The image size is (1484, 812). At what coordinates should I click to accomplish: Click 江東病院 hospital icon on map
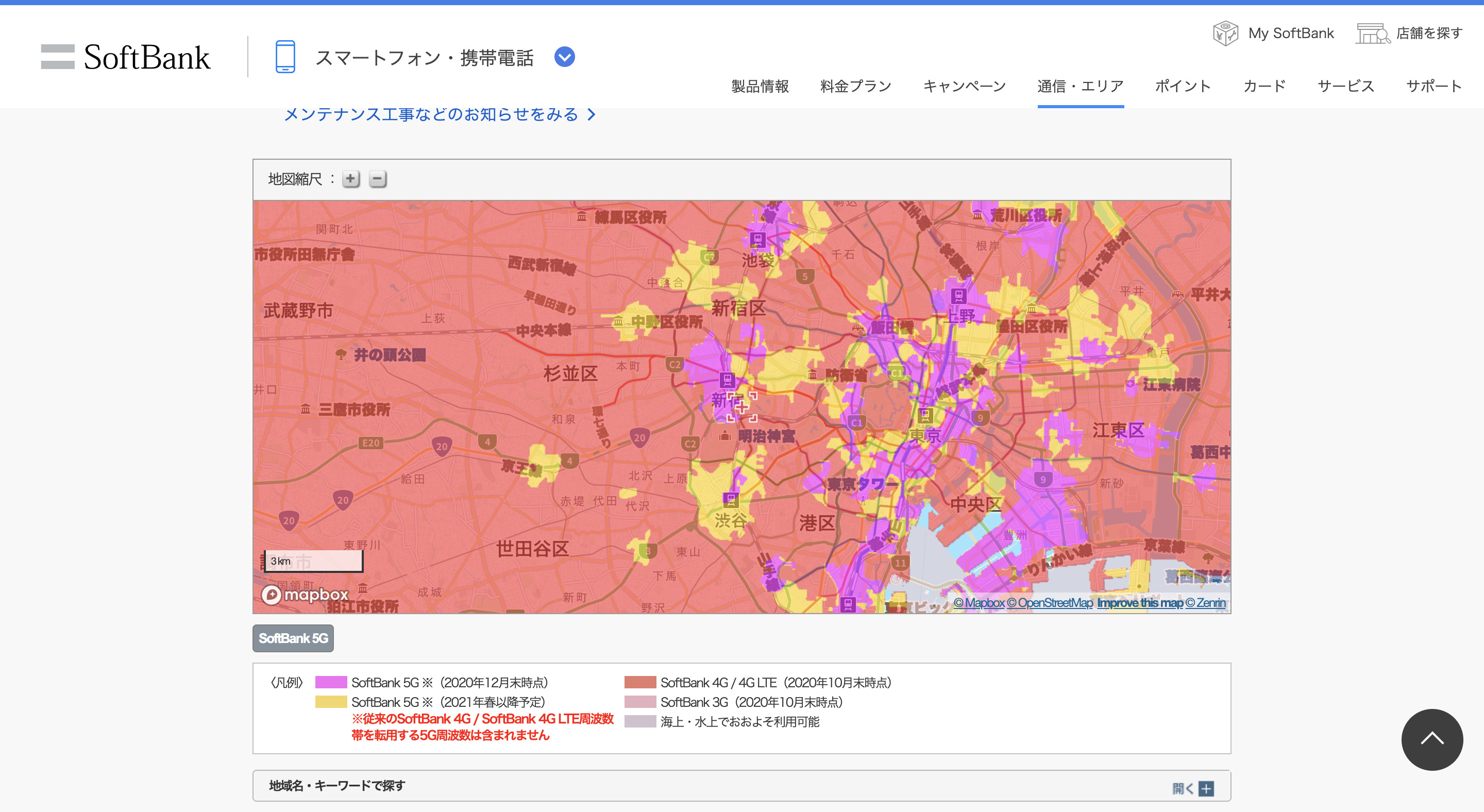1131,384
